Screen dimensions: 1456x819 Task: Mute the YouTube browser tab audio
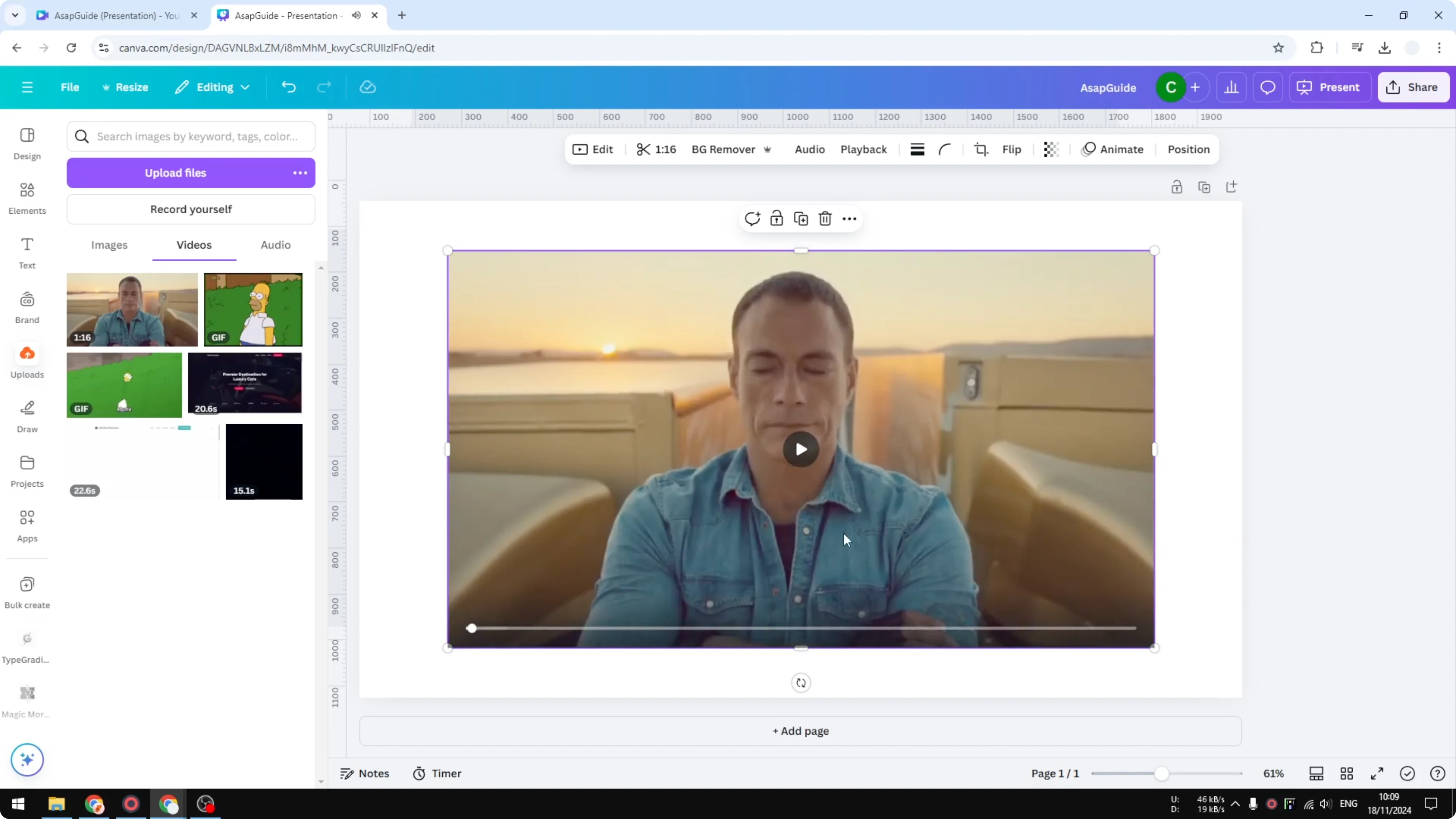click(x=356, y=15)
